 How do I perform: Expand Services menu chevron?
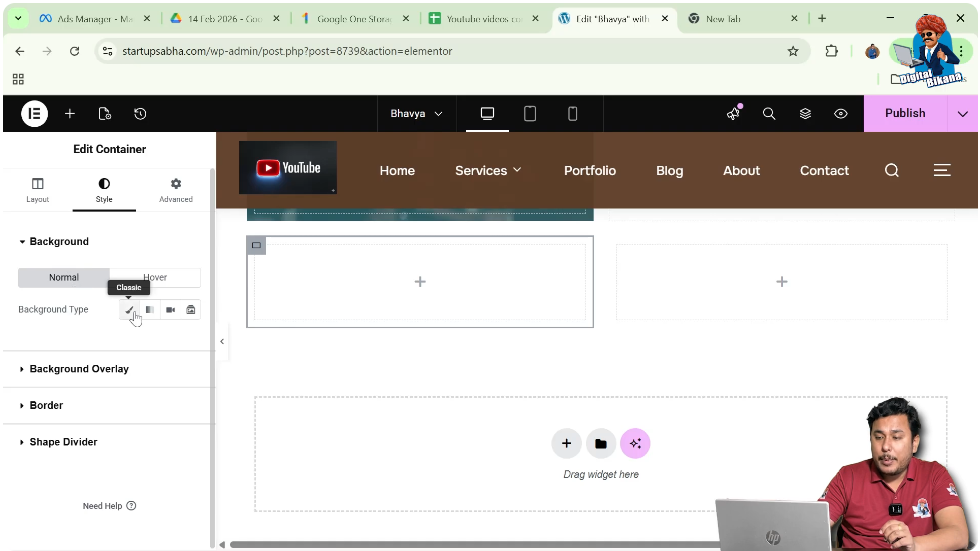click(x=518, y=170)
